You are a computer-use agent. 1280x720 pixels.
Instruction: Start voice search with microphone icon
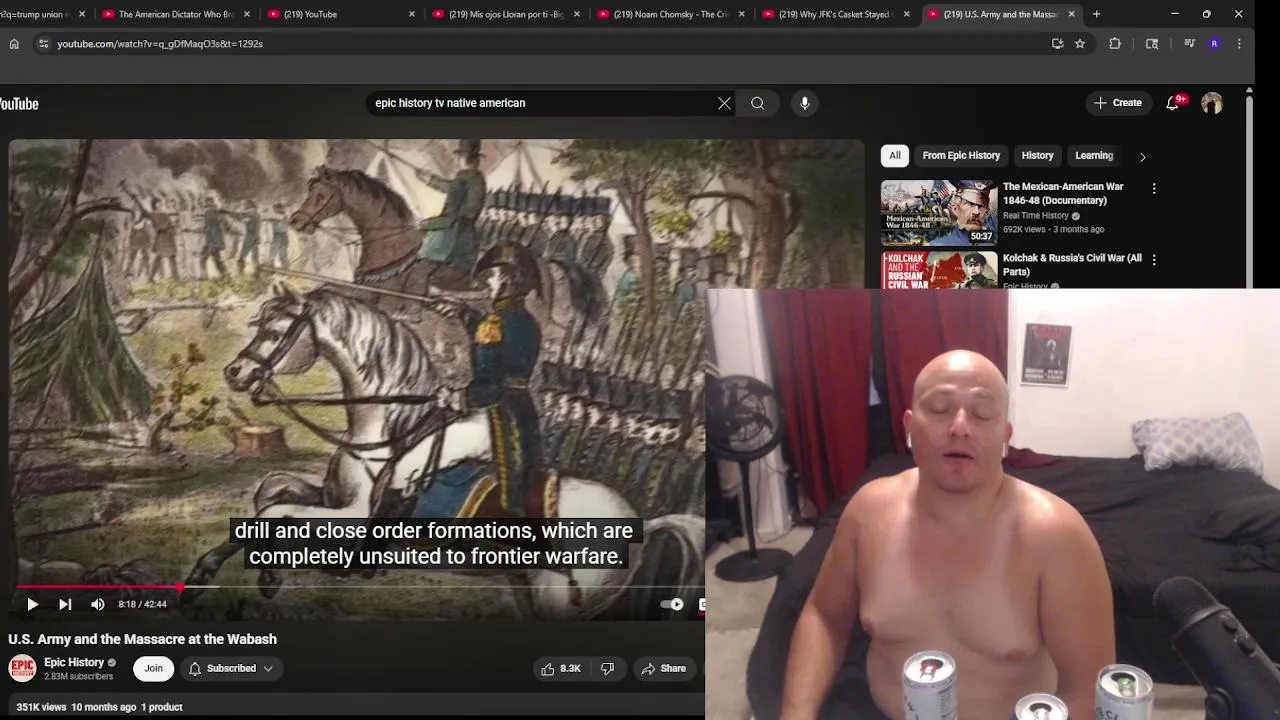[804, 103]
